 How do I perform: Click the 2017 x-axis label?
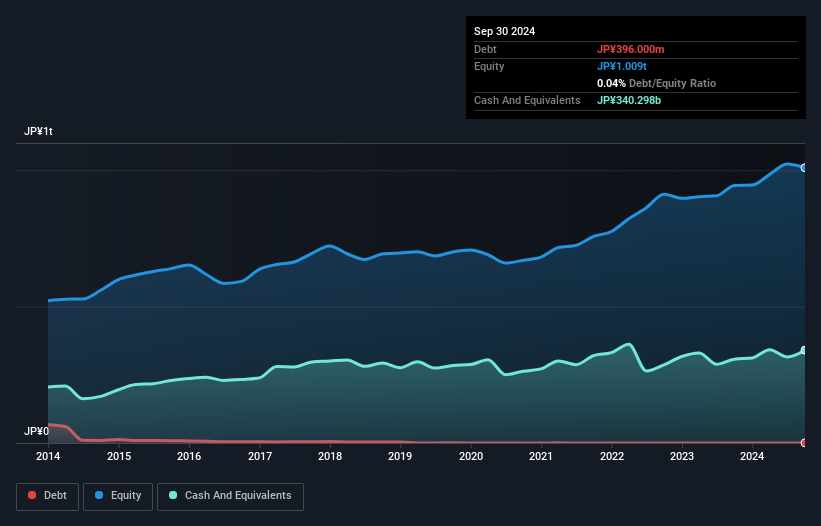coord(260,456)
